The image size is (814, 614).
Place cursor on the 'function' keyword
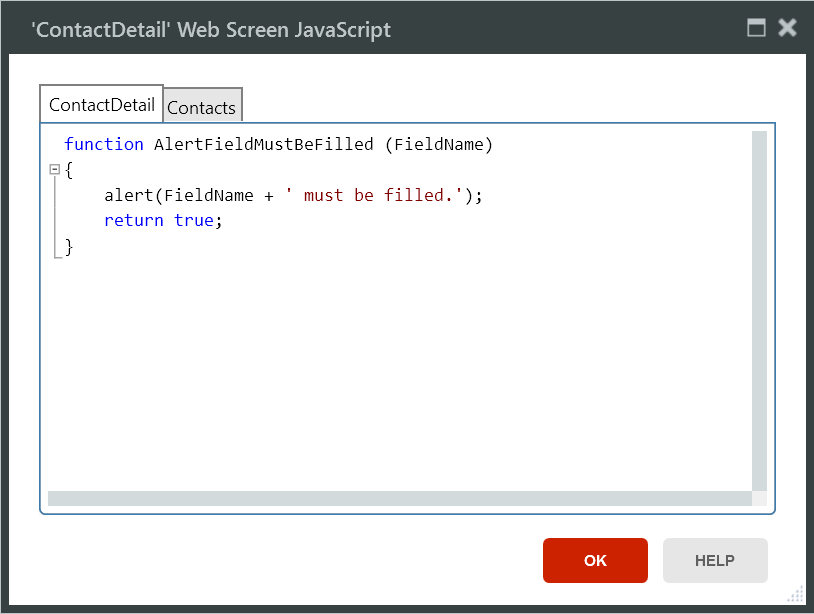point(103,144)
